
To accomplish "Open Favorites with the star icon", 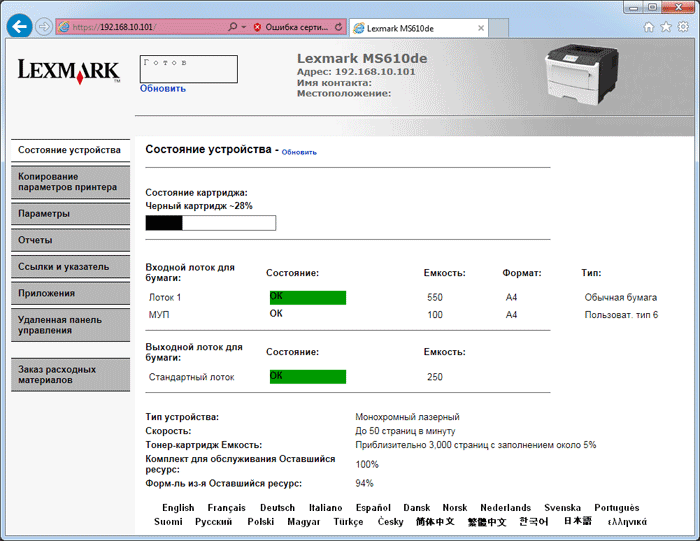I will click(x=666, y=27).
